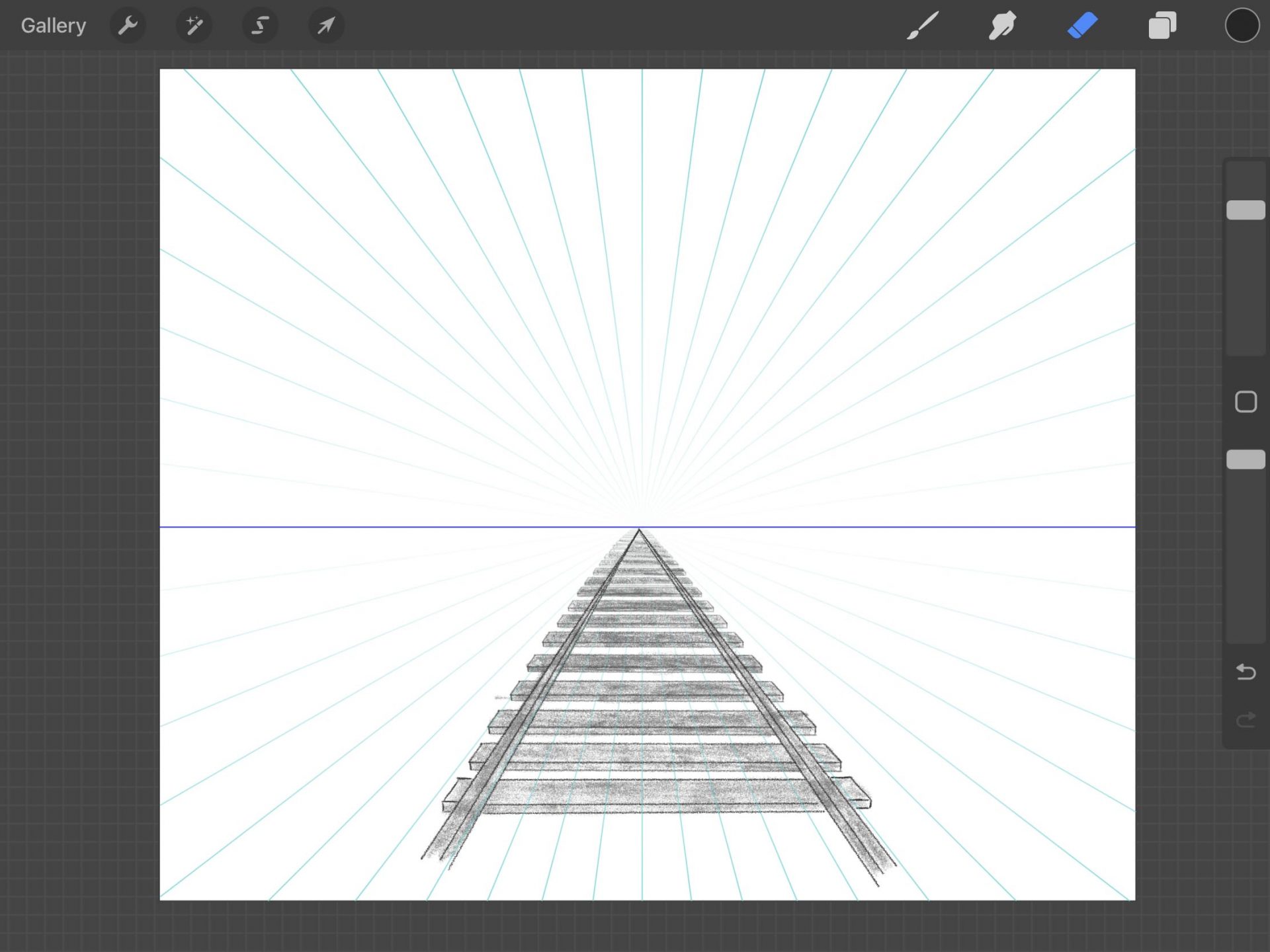
Task: Open the Layers panel
Action: click(1162, 25)
